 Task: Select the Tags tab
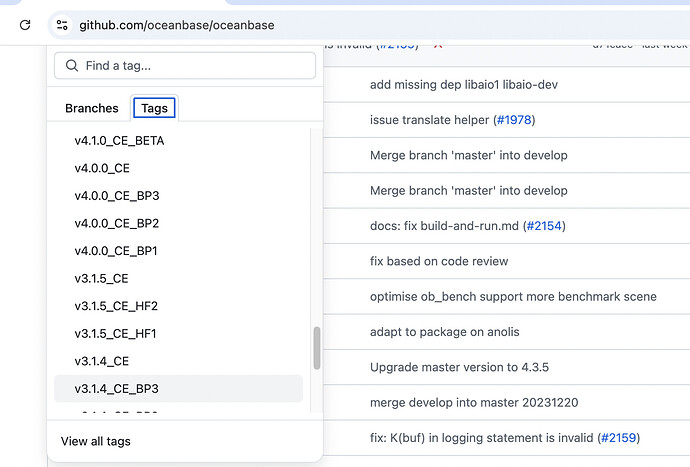[154, 108]
